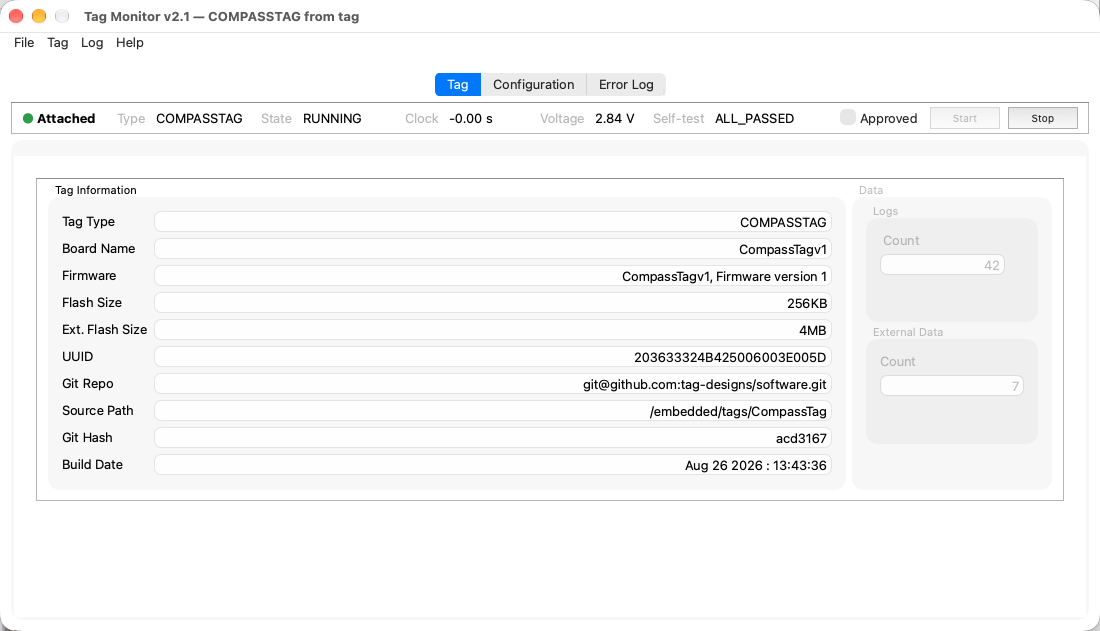Click the Source Path field
The height and width of the screenshot is (631, 1100).
pyautogui.click(x=492, y=411)
